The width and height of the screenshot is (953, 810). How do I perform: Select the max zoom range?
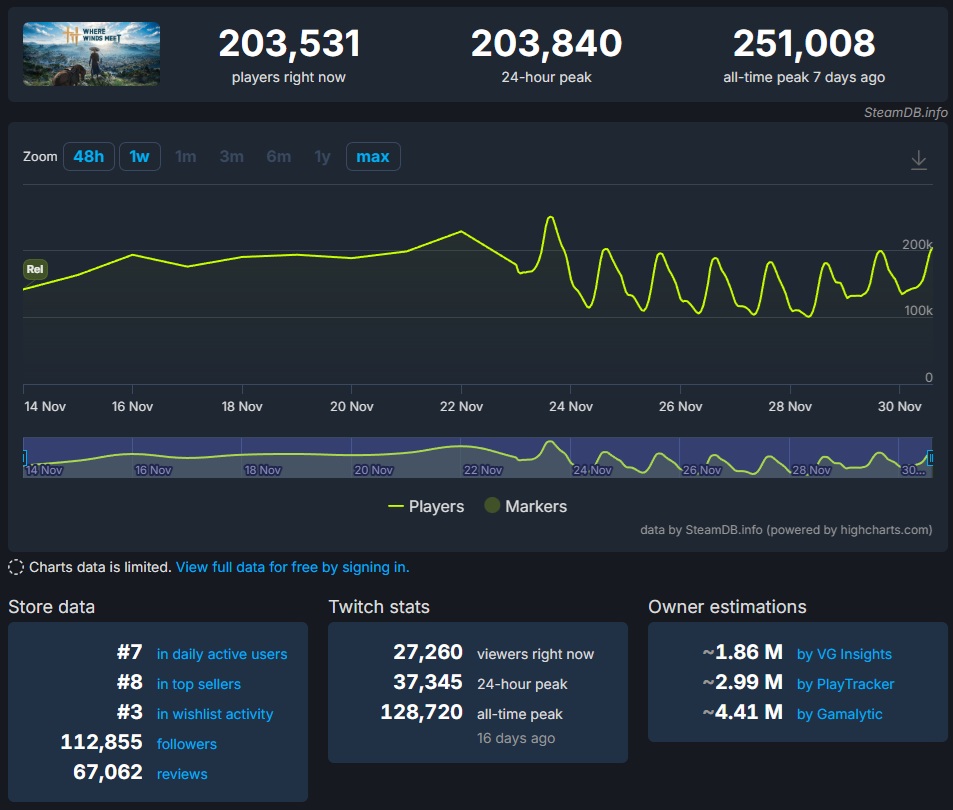point(373,157)
